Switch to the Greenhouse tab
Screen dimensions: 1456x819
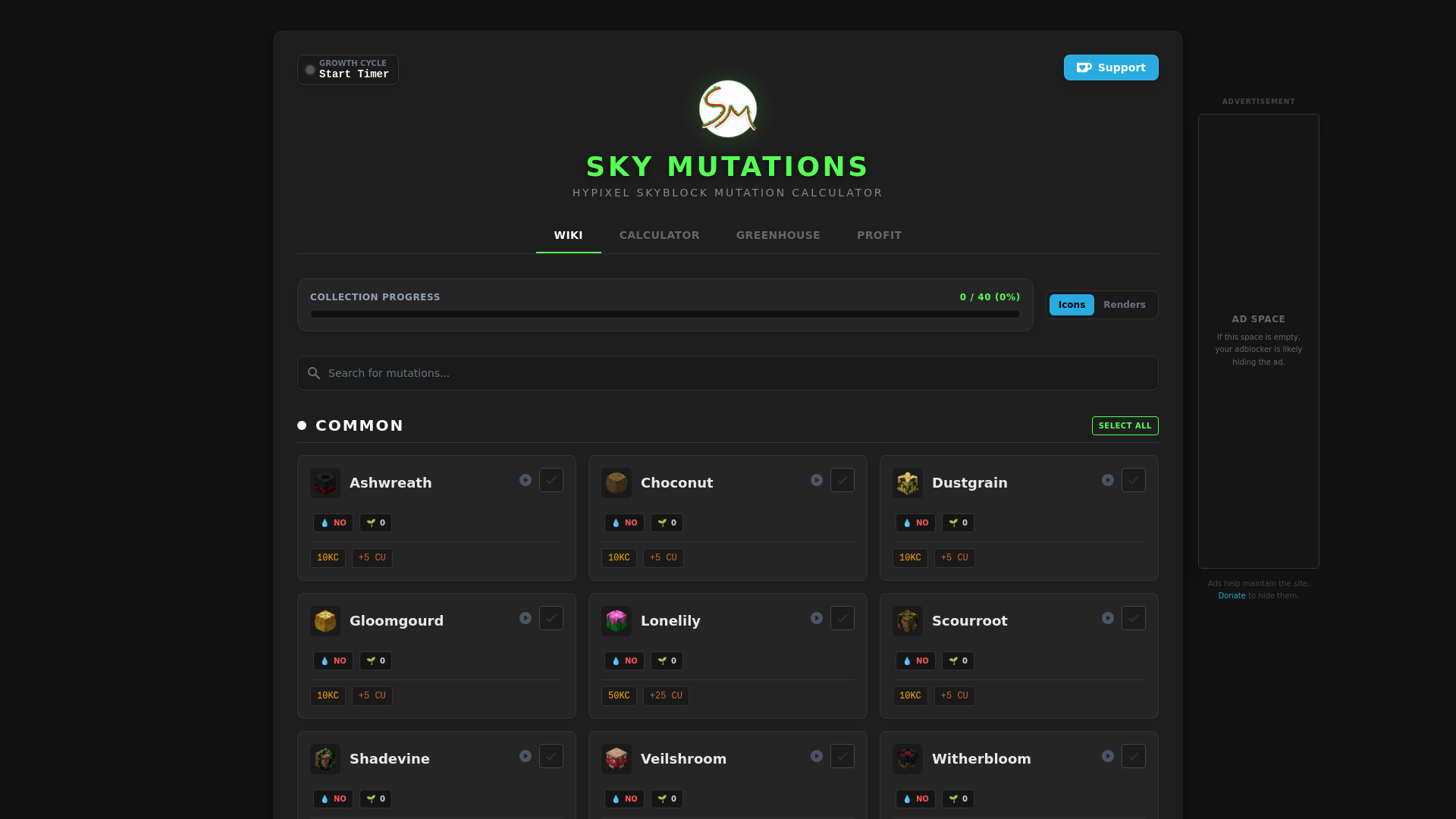(x=778, y=235)
